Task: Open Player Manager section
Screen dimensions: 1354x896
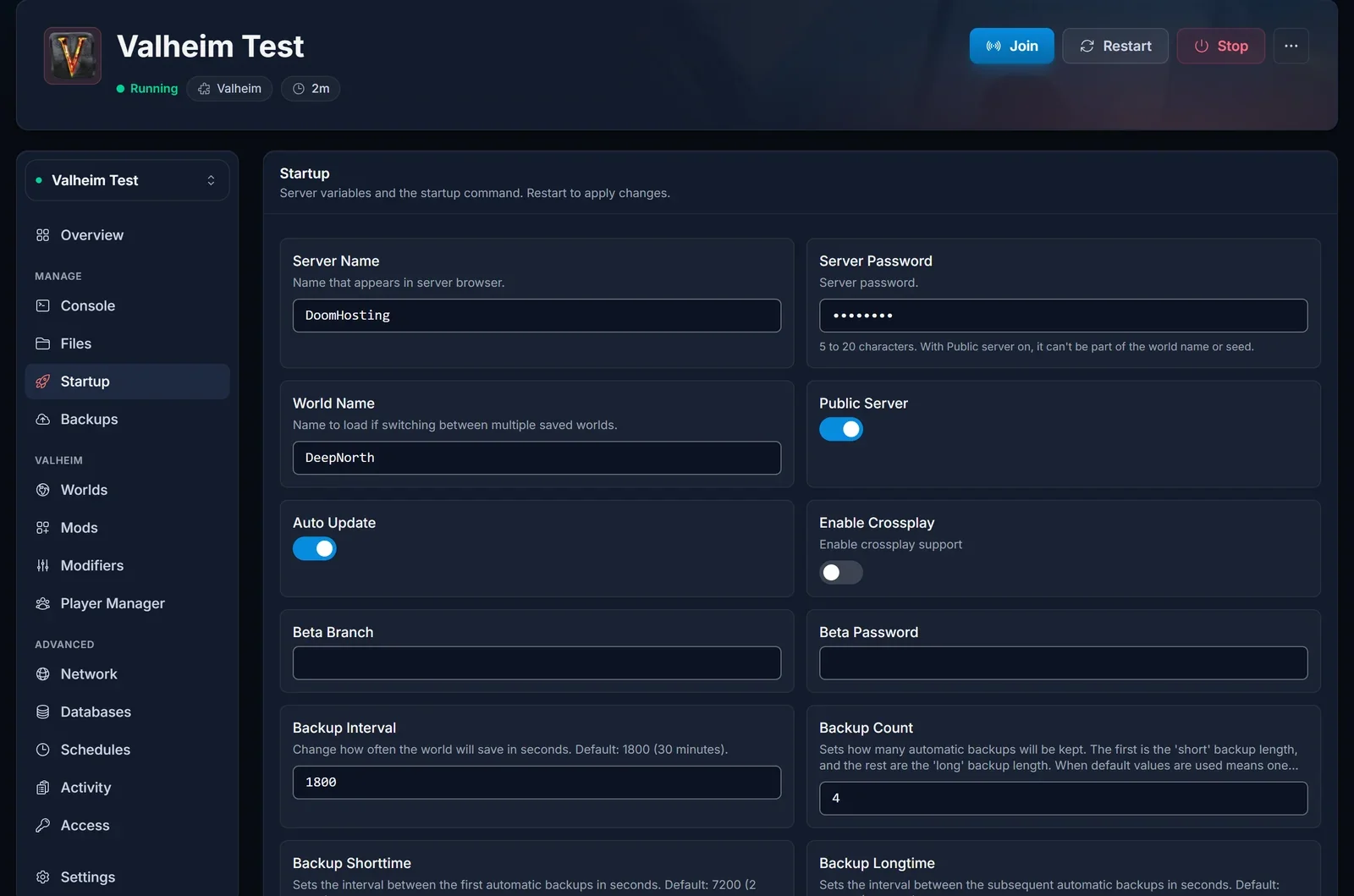Action: pyautogui.click(x=127, y=603)
